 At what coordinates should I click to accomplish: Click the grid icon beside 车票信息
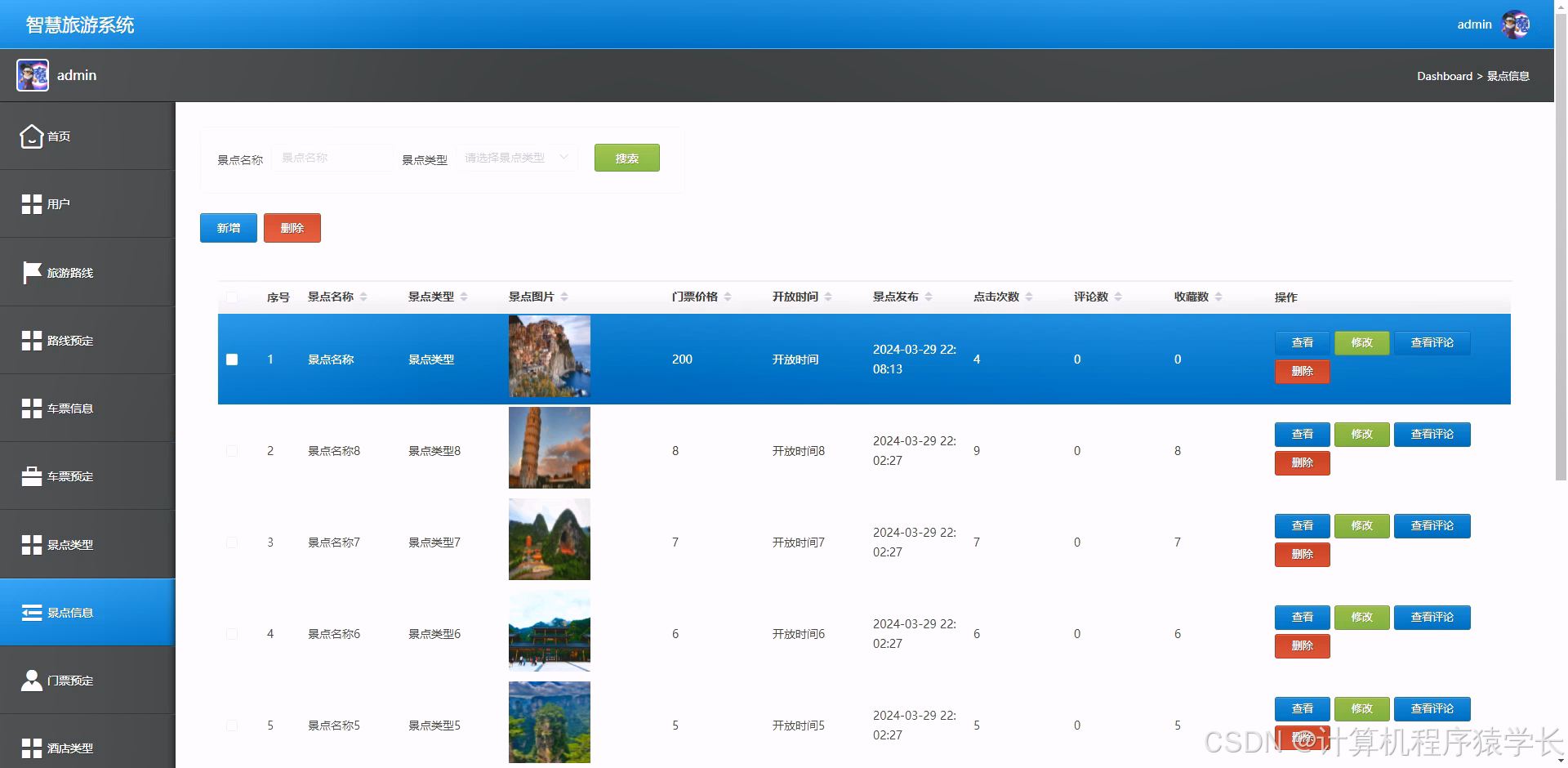click(31, 409)
